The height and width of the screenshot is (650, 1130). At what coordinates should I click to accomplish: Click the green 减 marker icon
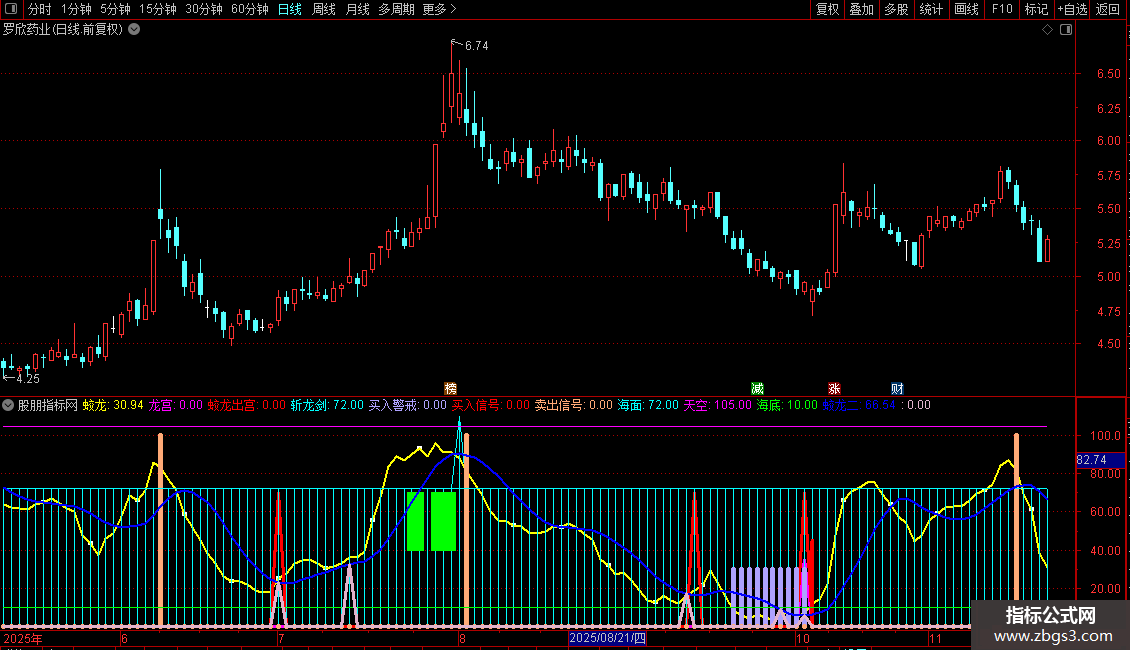tap(757, 388)
